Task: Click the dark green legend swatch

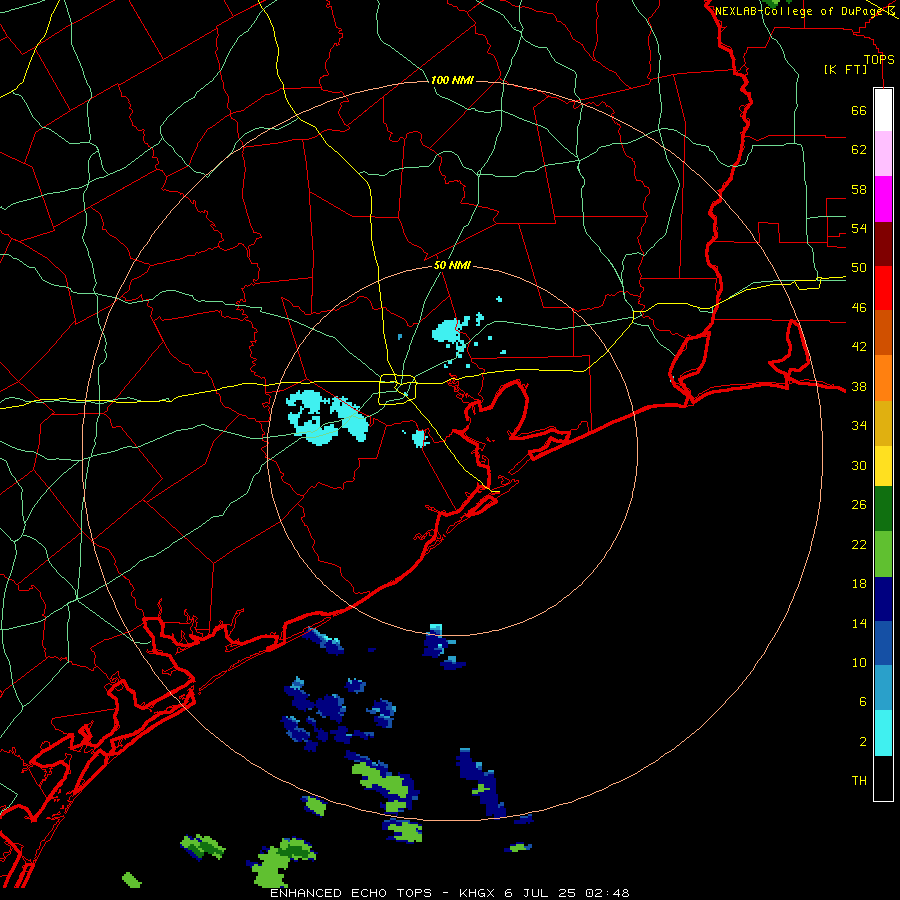Action: click(x=883, y=509)
